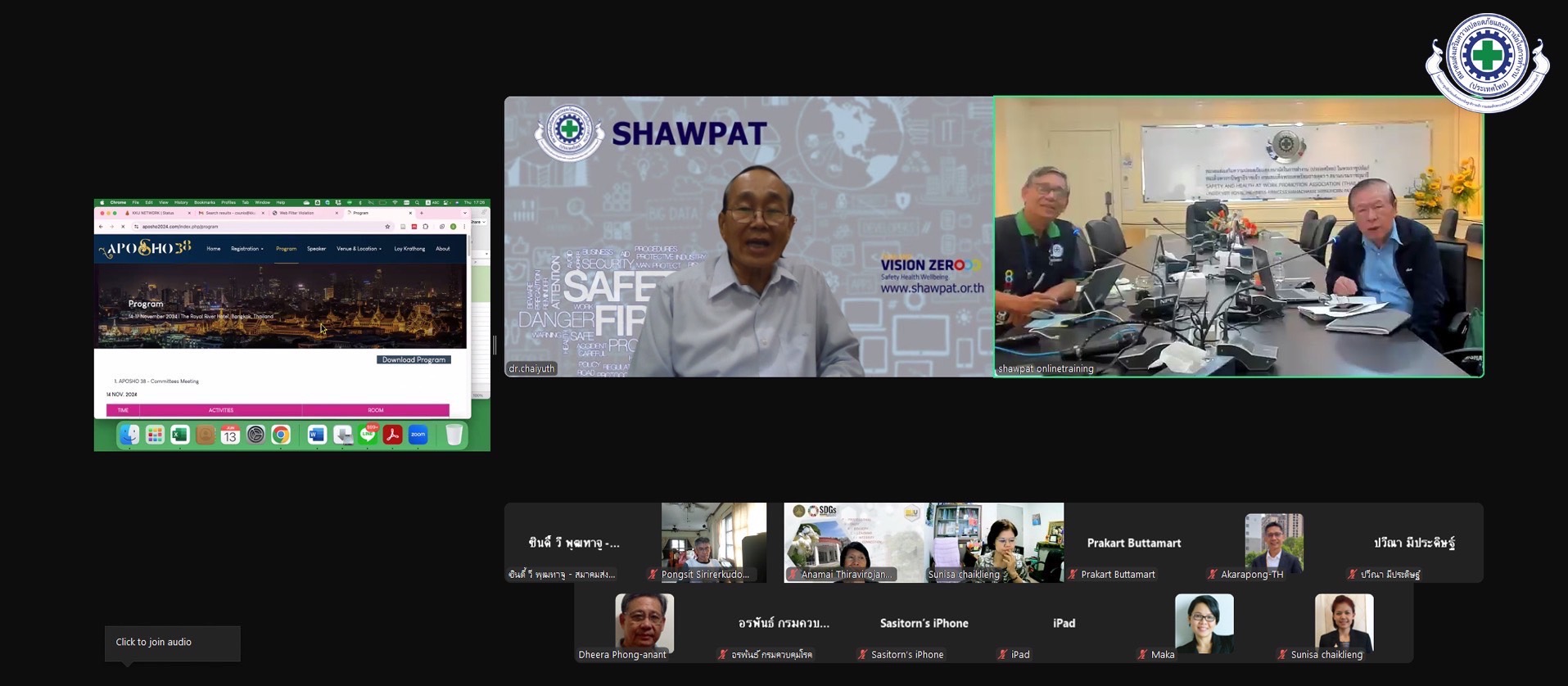Select Maka's profile photo tile
This screenshot has height=686, width=1568.
pos(1204,623)
